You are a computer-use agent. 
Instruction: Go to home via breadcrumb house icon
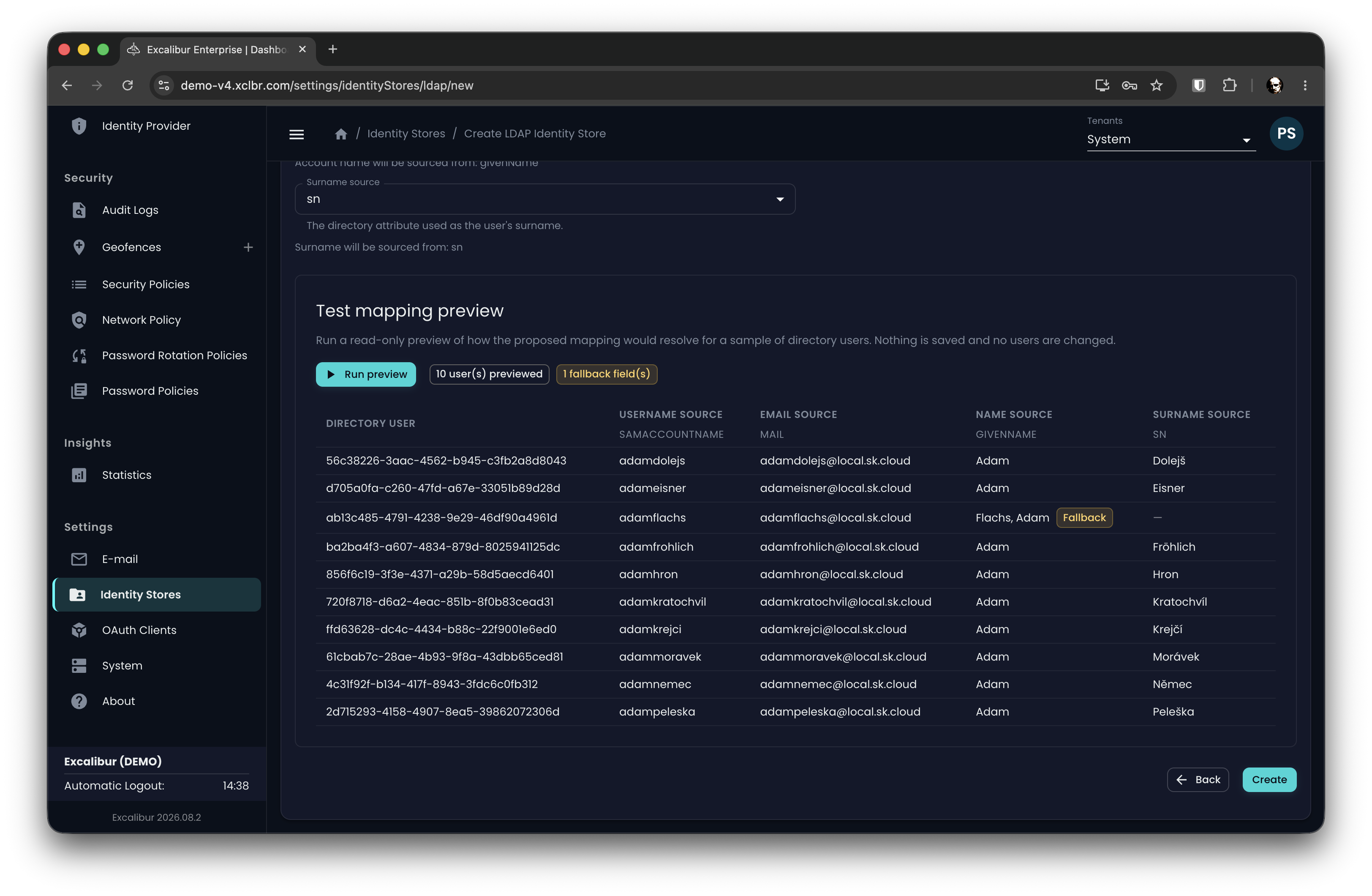pyautogui.click(x=341, y=134)
